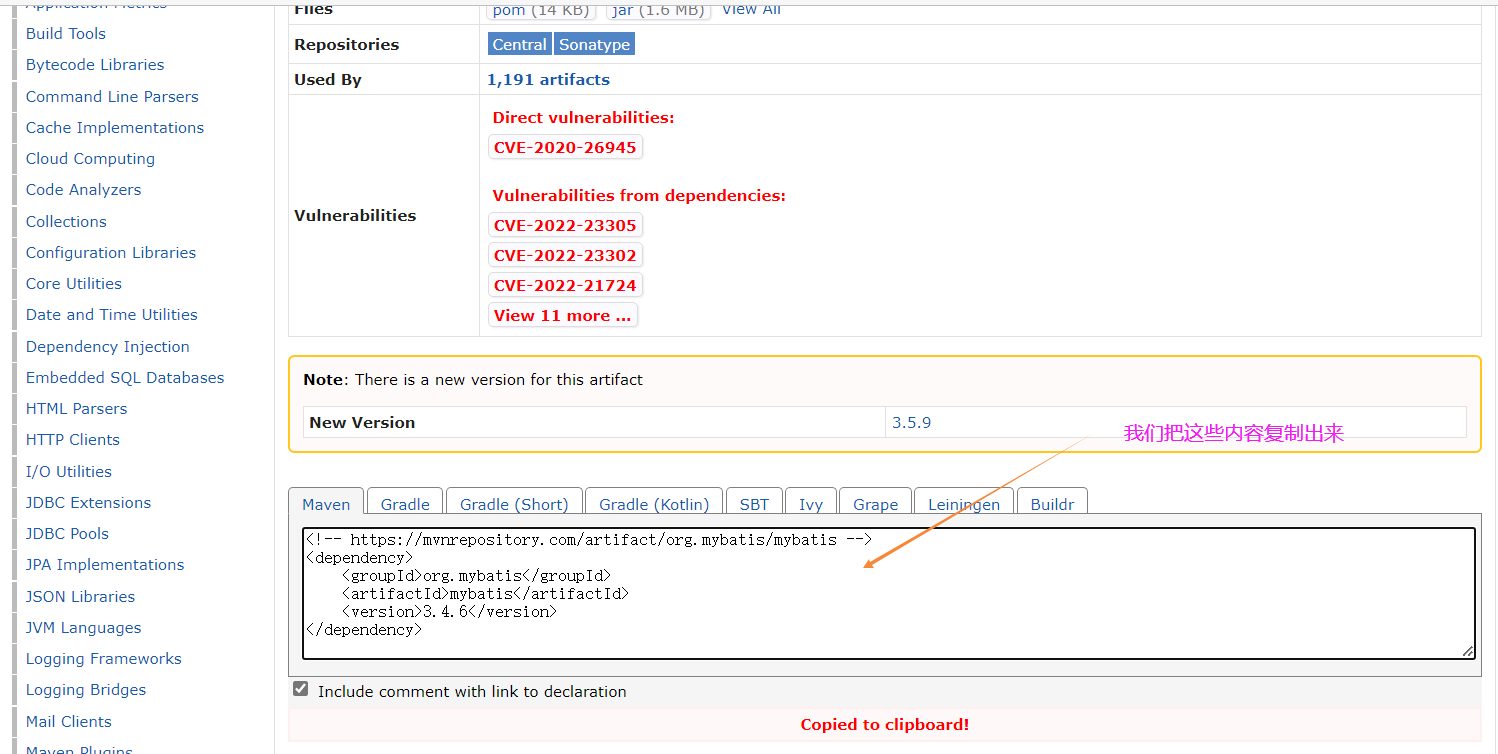Switch to Gradle (Short) tab
The image size is (1498, 754).
click(x=514, y=503)
